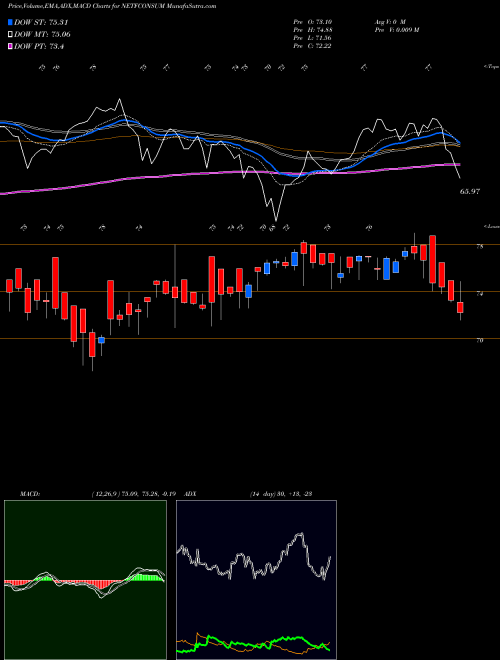Select the 'DOW PT: 73.4' legend label
The width and height of the screenshot is (500, 660).
[39, 47]
